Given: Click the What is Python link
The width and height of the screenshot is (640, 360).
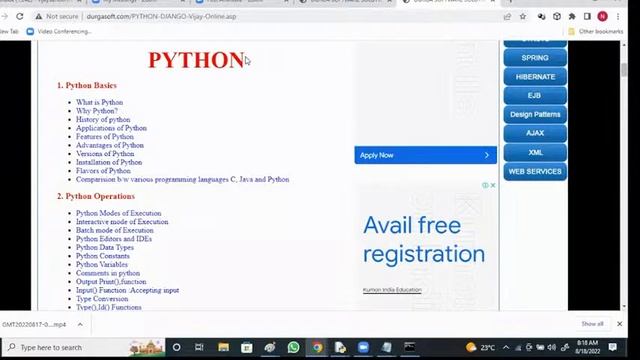Looking at the screenshot, I should 99,102.
